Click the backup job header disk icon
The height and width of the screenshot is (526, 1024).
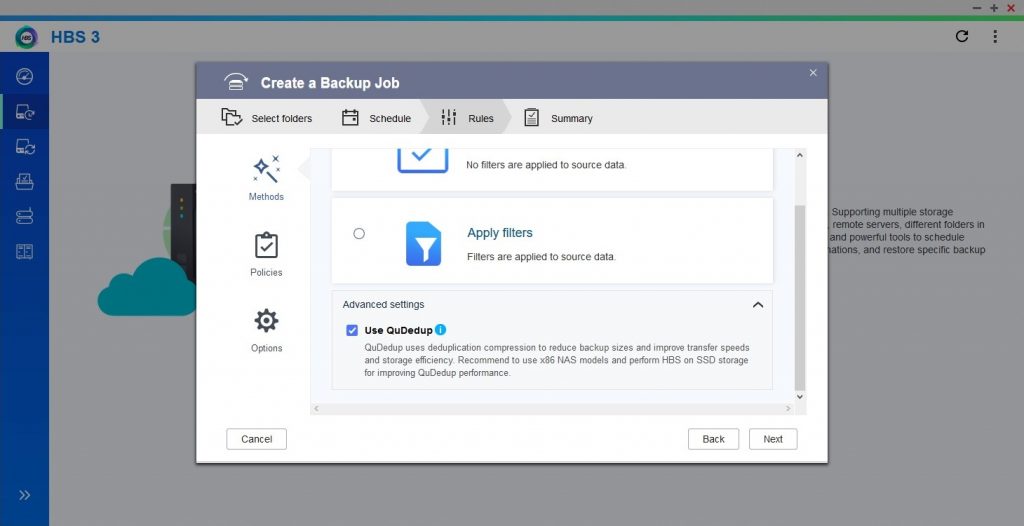click(x=236, y=82)
